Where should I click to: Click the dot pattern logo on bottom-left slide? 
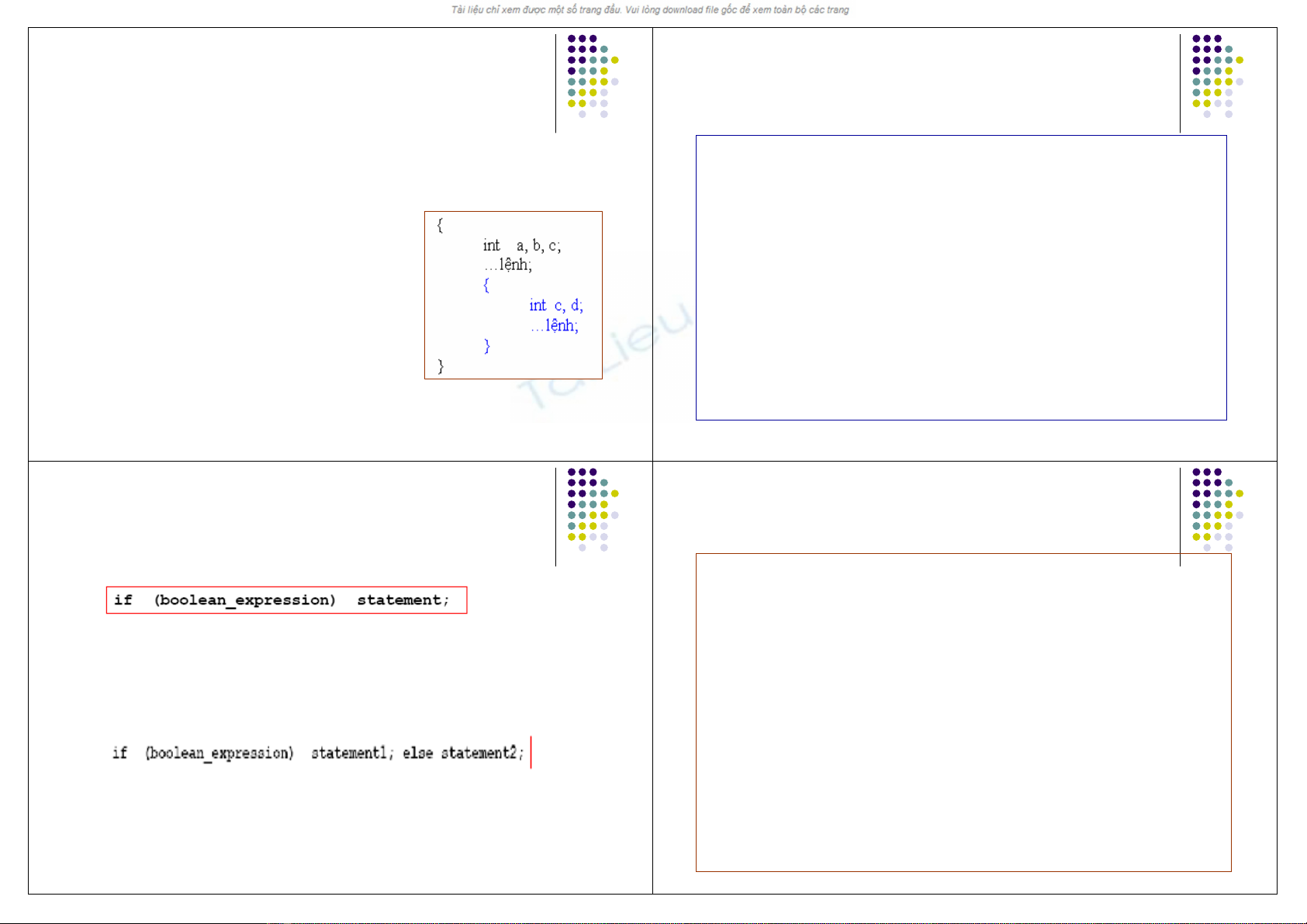click(592, 510)
